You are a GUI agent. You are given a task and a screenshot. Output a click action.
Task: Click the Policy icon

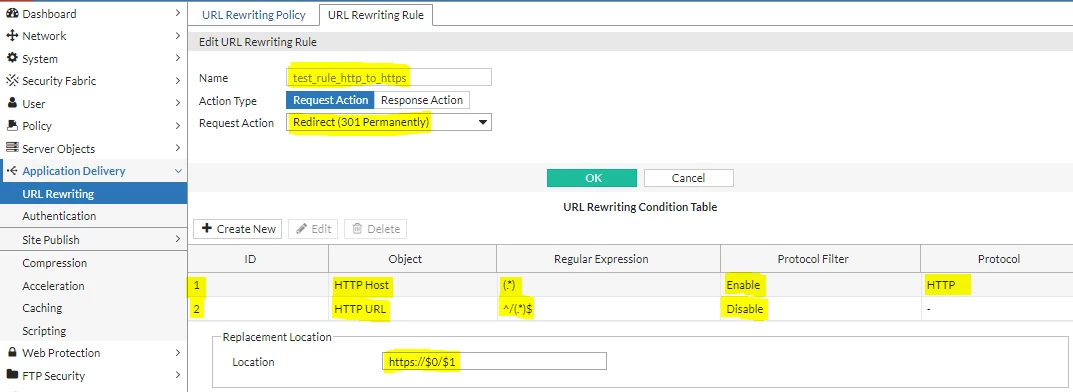[12, 125]
